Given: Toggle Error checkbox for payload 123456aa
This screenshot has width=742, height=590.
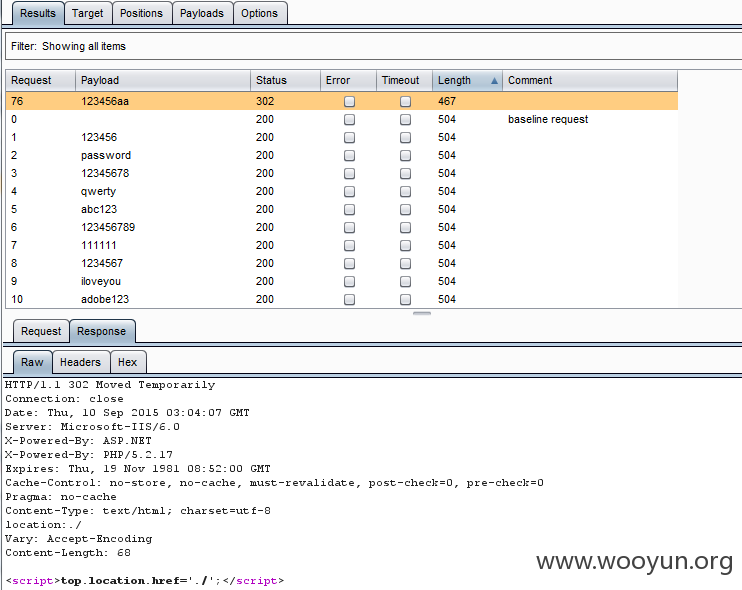Looking at the screenshot, I should pos(349,101).
